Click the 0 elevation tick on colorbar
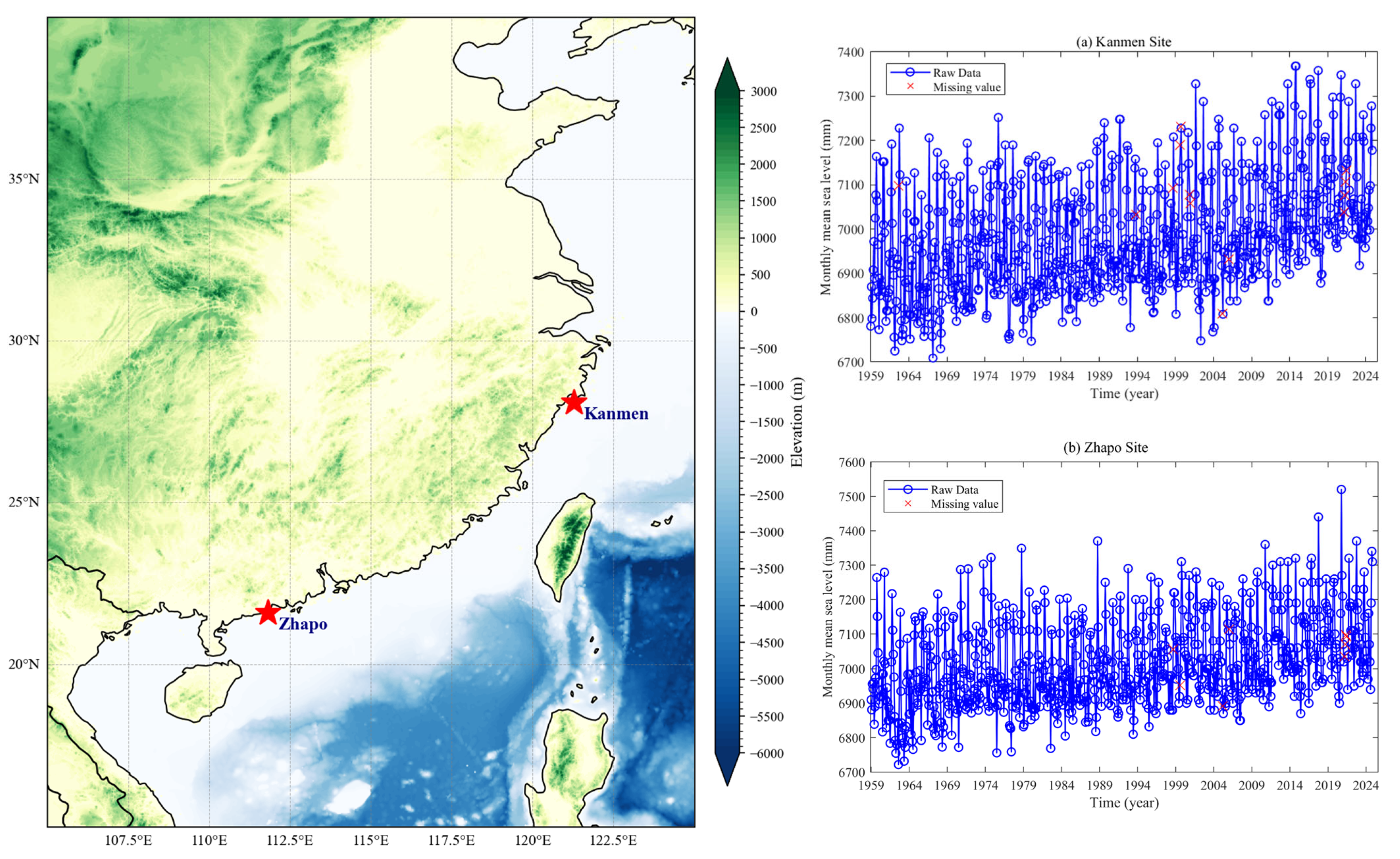The width and height of the screenshot is (1400, 859). (754, 311)
